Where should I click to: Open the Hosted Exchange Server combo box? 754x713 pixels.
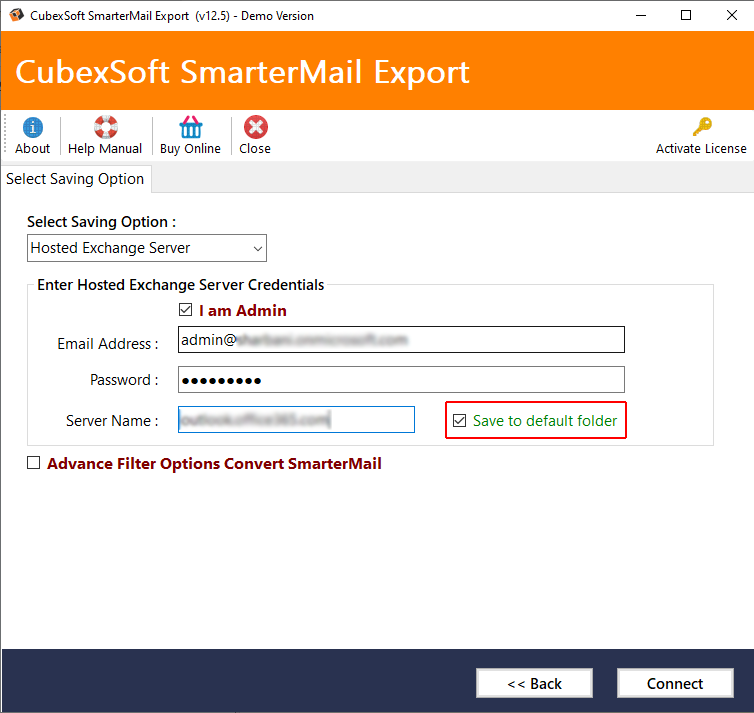point(147,248)
